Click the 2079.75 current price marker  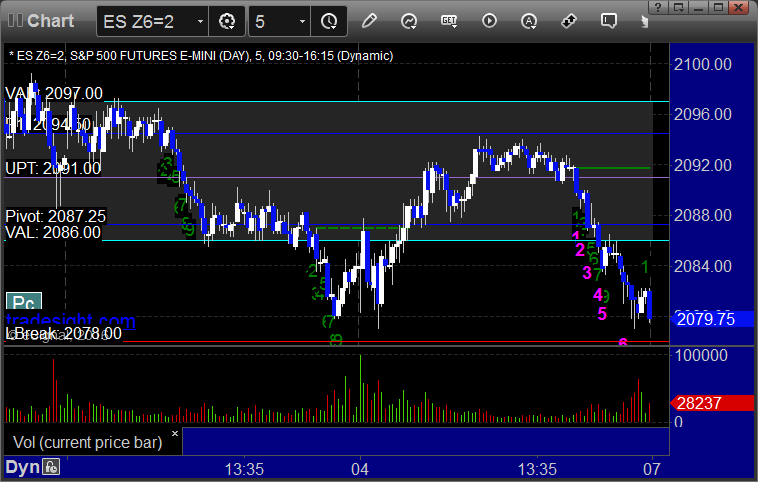pos(712,319)
